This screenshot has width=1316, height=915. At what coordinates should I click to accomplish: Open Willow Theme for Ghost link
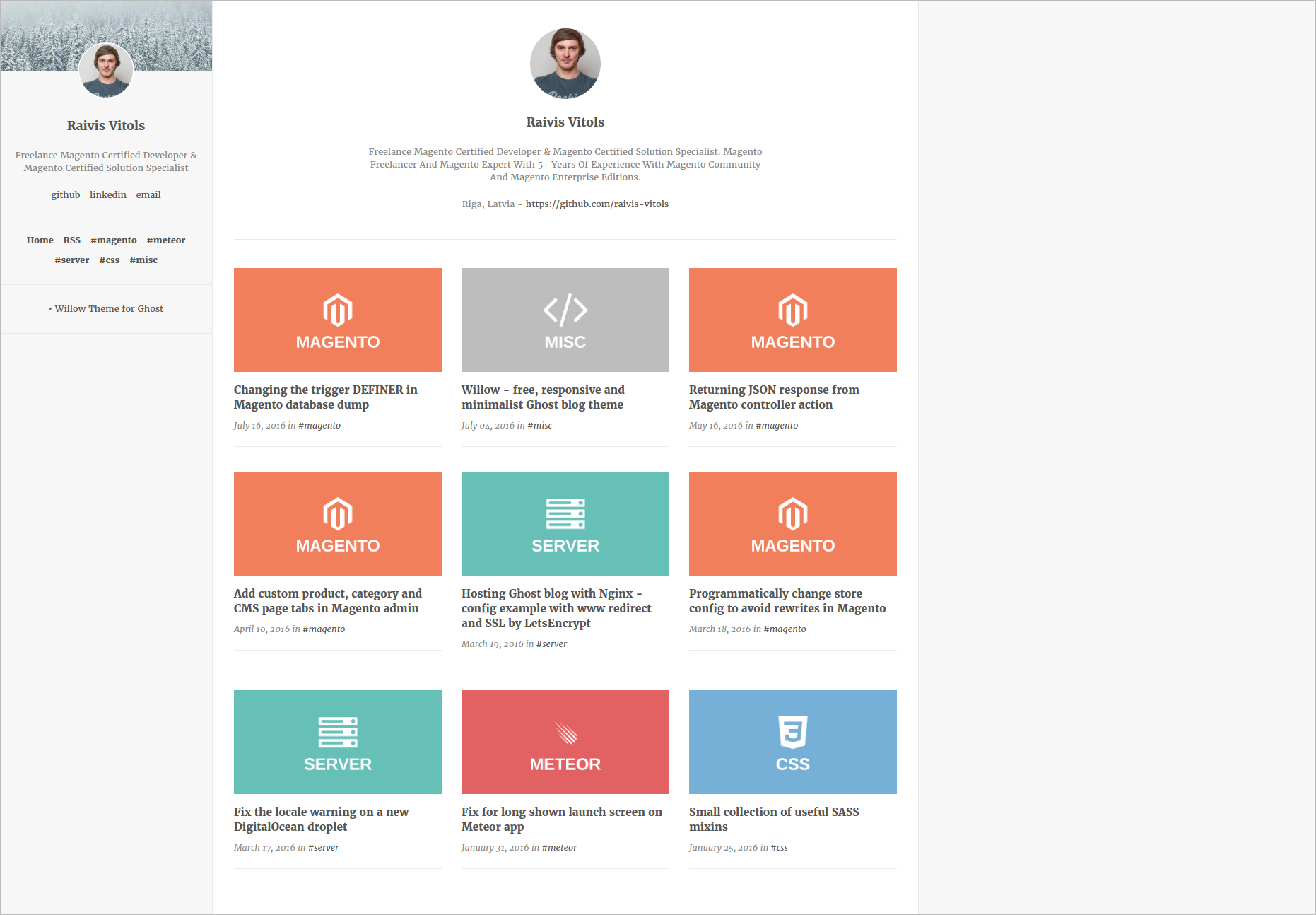[x=109, y=308]
